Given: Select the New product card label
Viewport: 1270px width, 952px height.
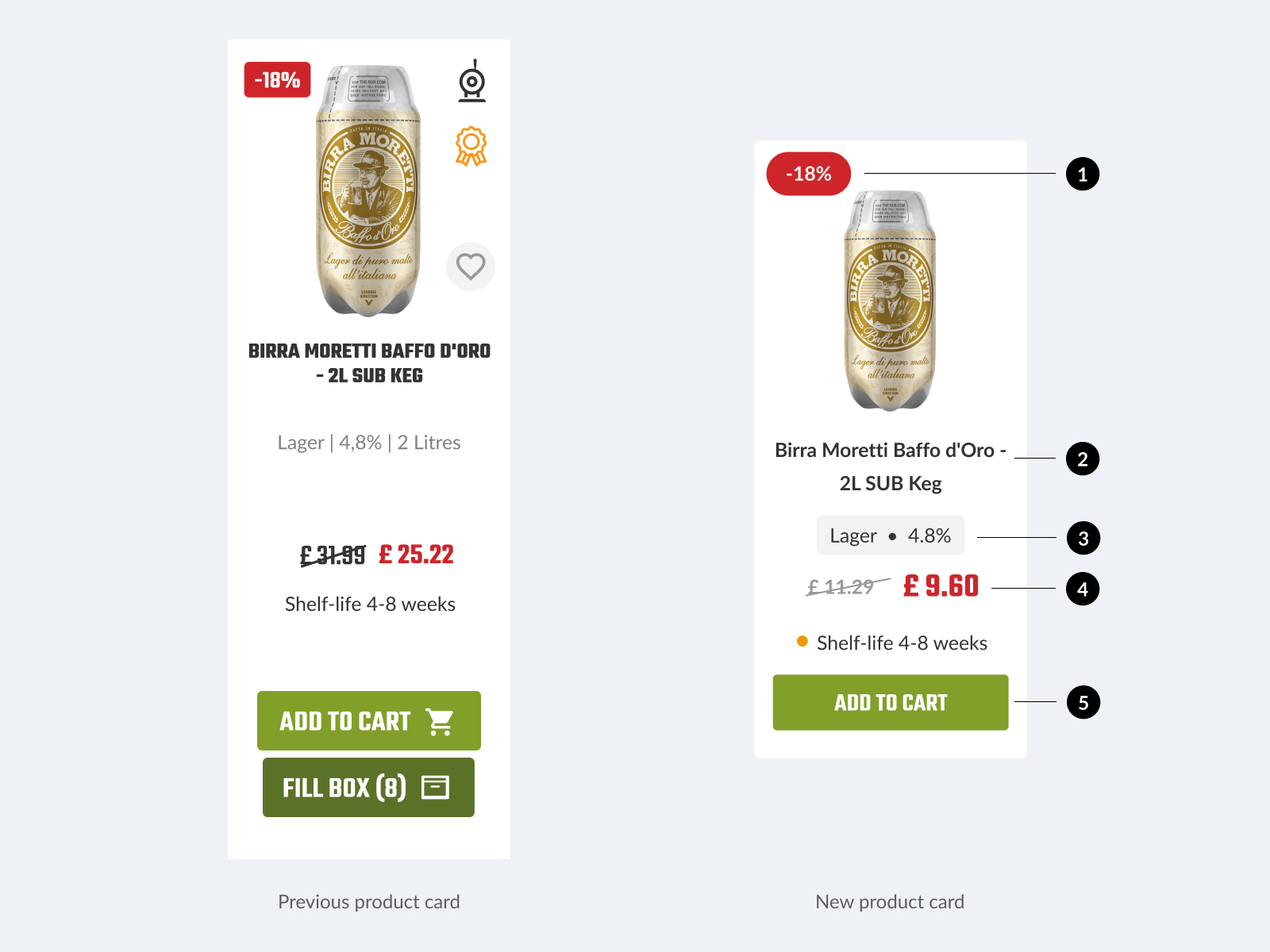Looking at the screenshot, I should pos(890,901).
